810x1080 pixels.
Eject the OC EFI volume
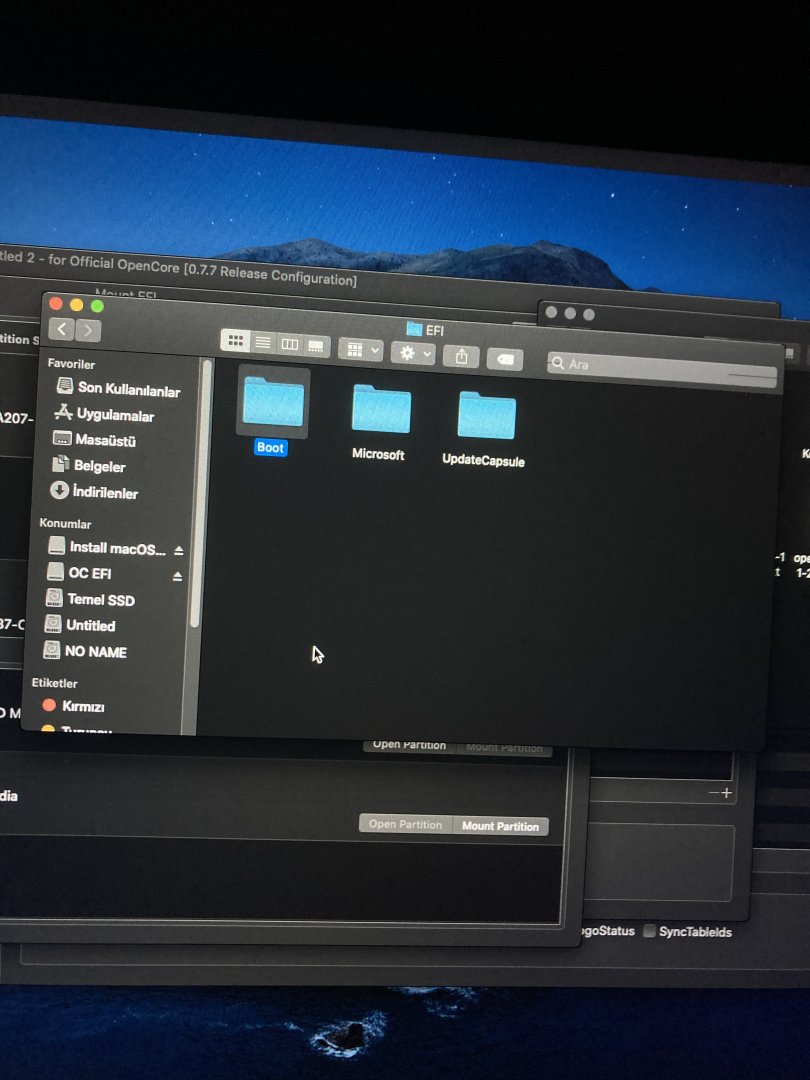(x=178, y=576)
